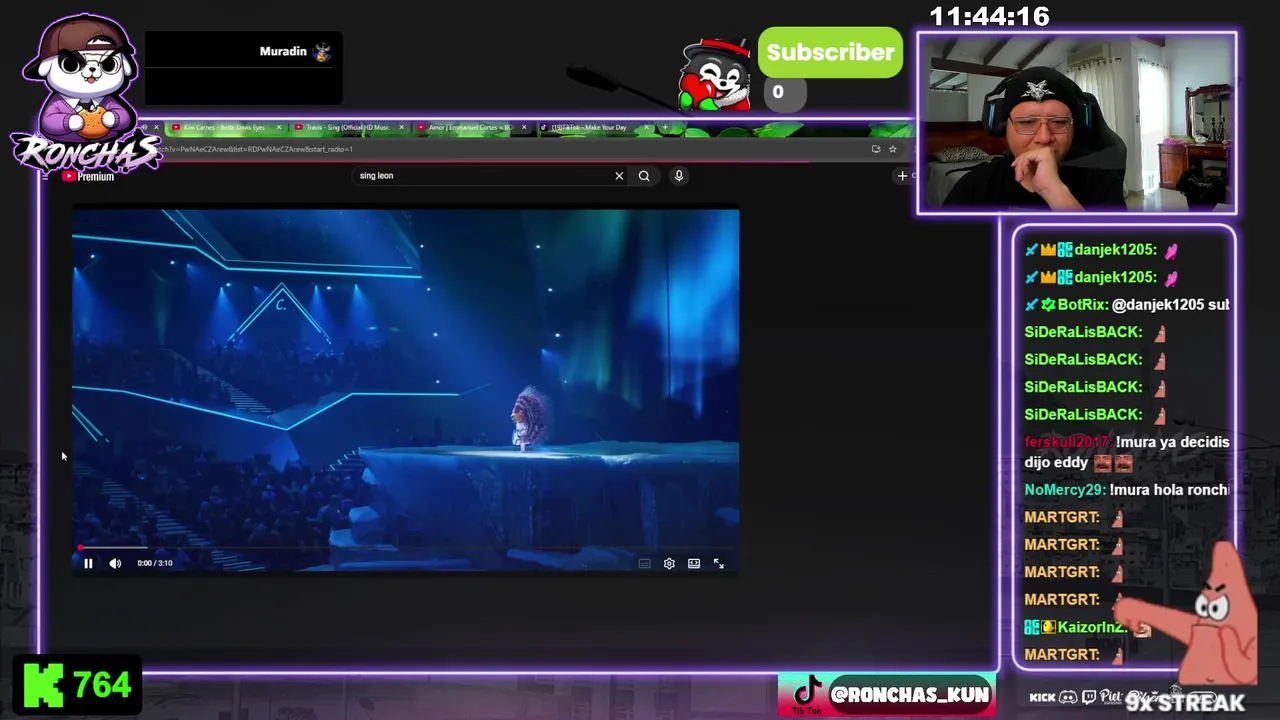Pause the YouTube video

pos(88,563)
